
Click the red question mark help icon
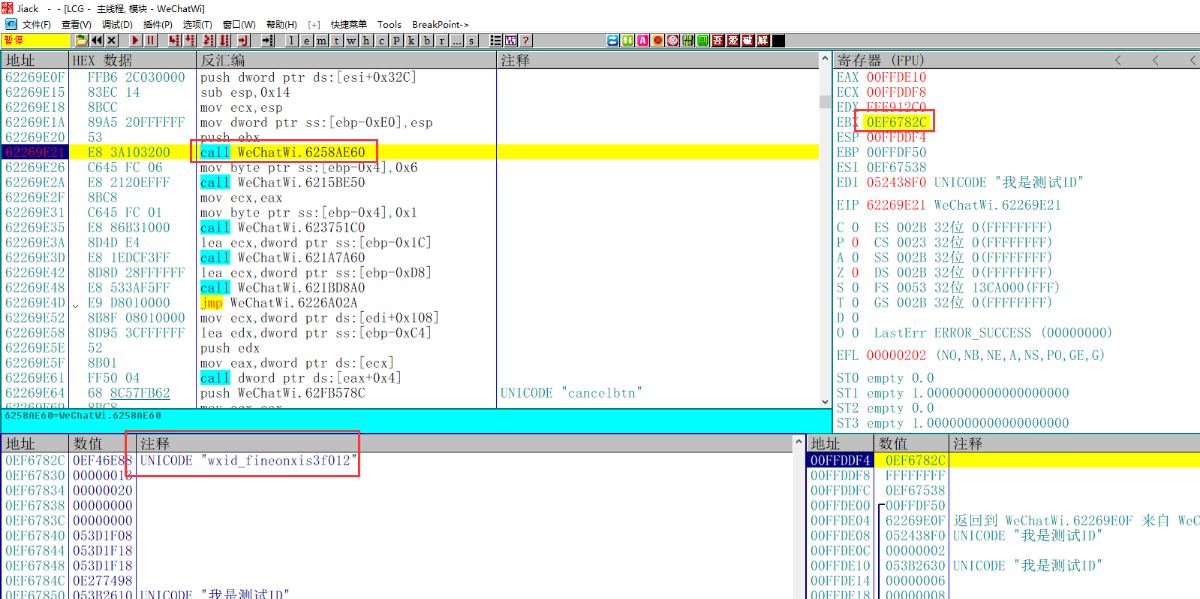(525, 40)
